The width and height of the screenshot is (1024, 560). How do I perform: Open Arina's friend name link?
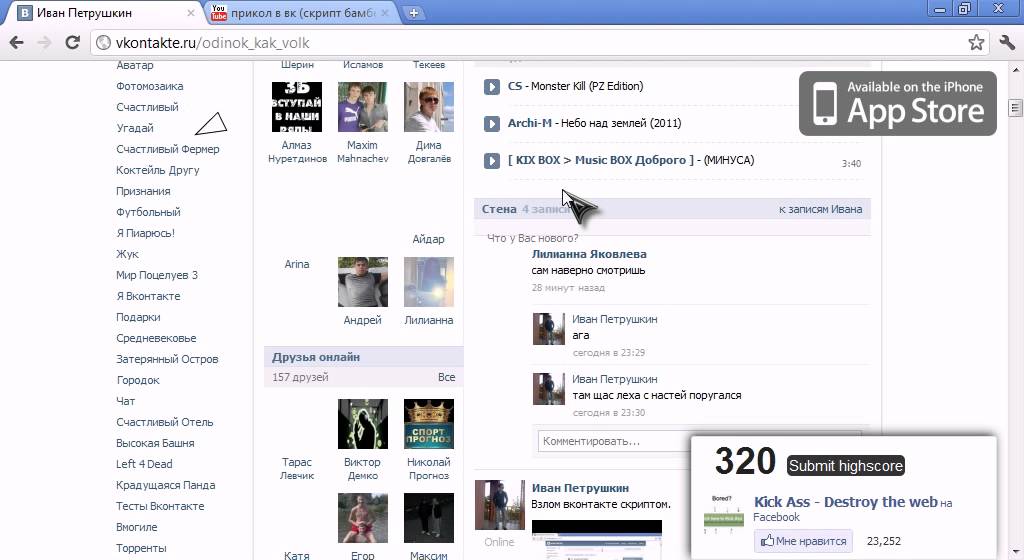pyautogui.click(x=296, y=264)
